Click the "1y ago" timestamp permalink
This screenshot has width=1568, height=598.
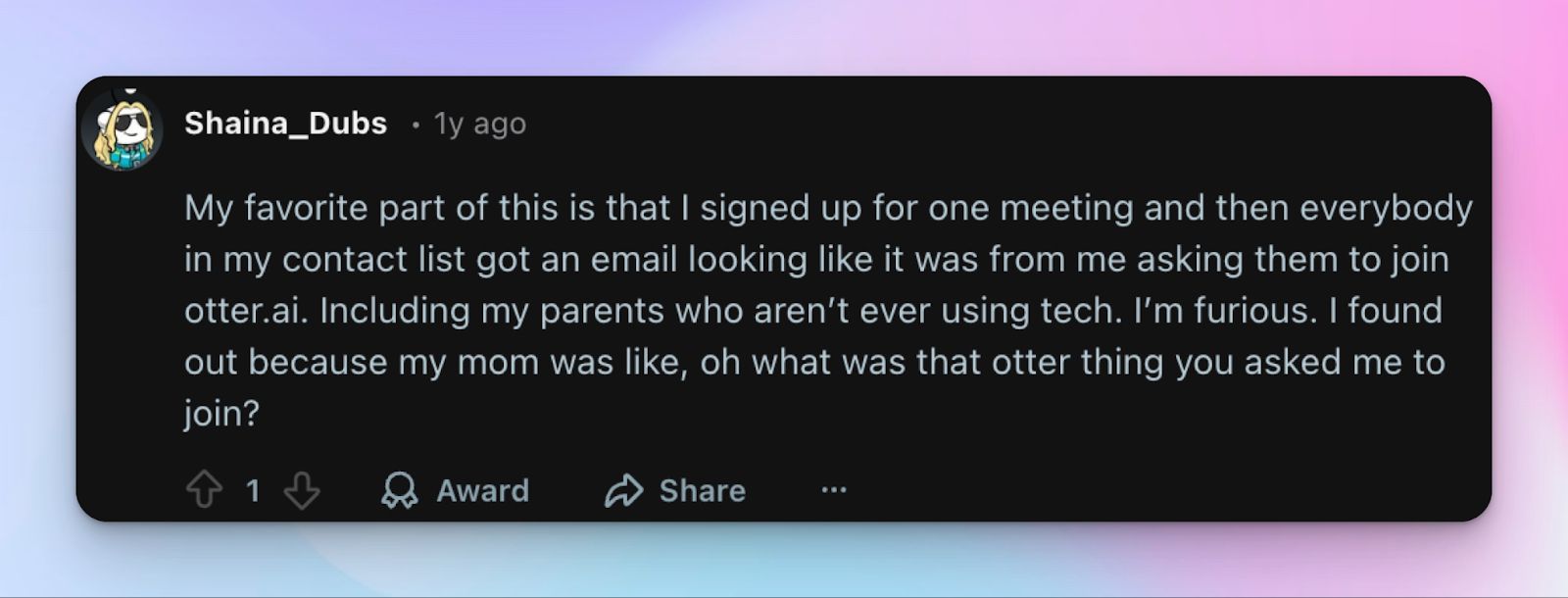(480, 125)
